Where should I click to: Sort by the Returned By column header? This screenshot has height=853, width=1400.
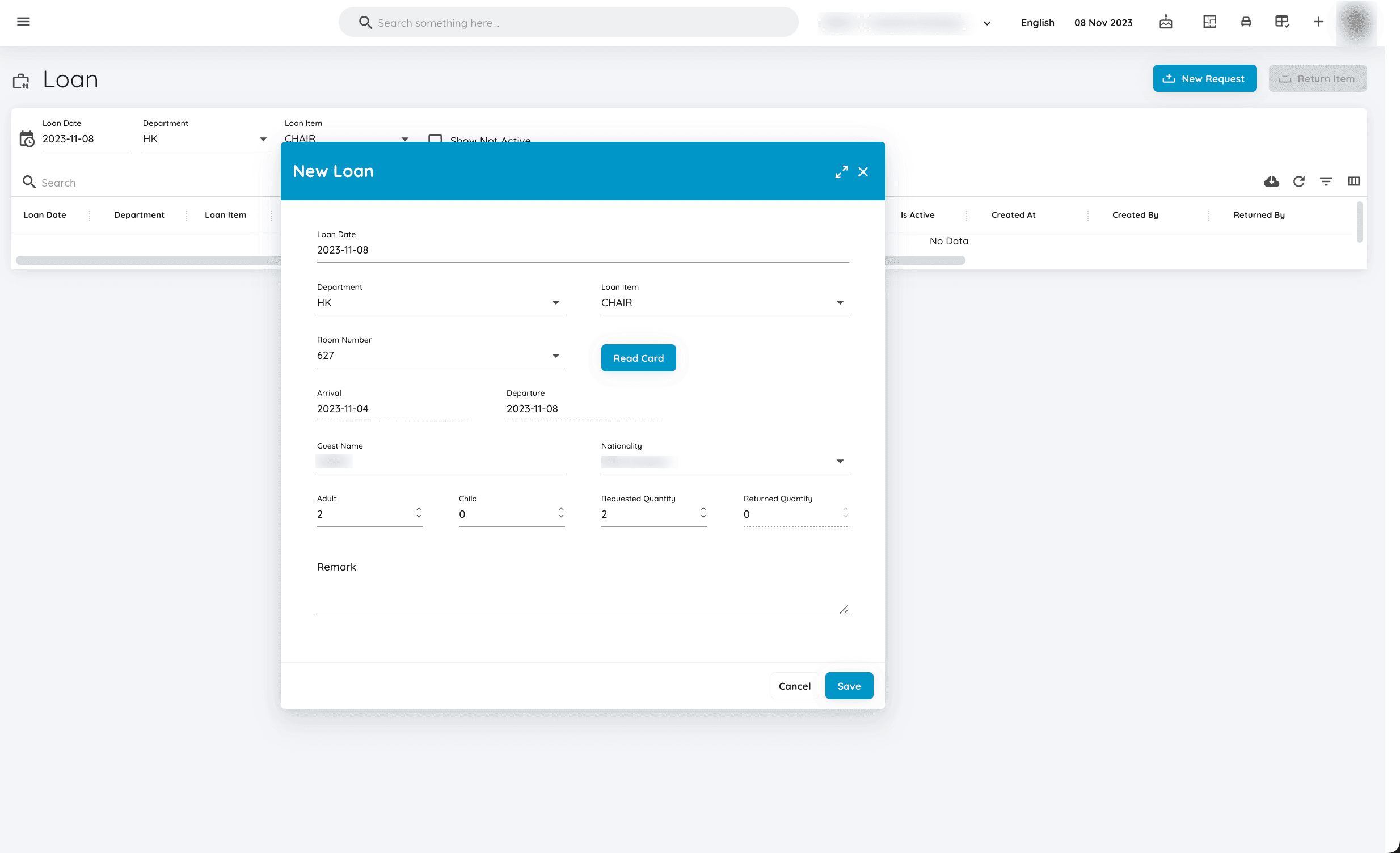coord(1259,215)
